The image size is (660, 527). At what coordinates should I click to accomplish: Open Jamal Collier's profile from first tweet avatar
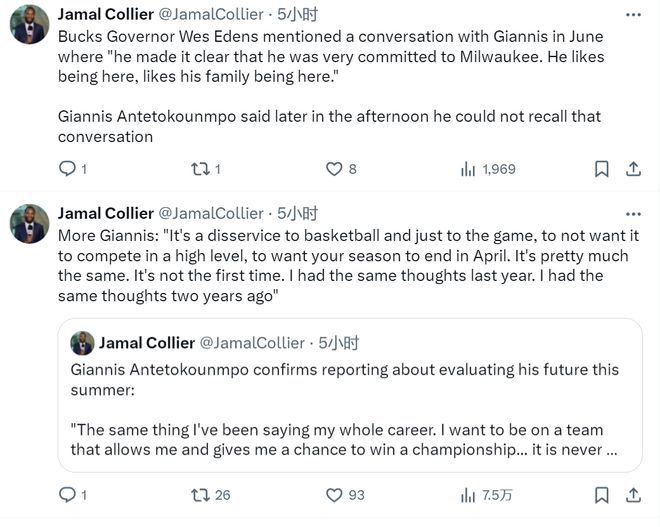(x=30, y=24)
